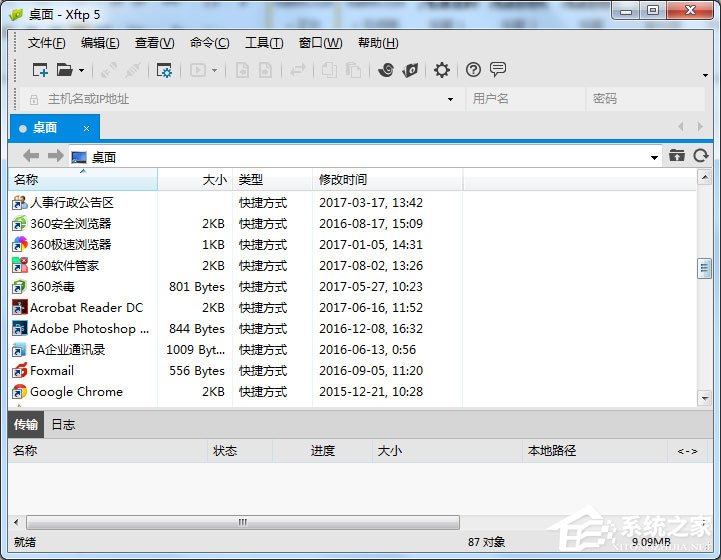
Task: Close the 桌面 session tab
Action: click(87, 128)
